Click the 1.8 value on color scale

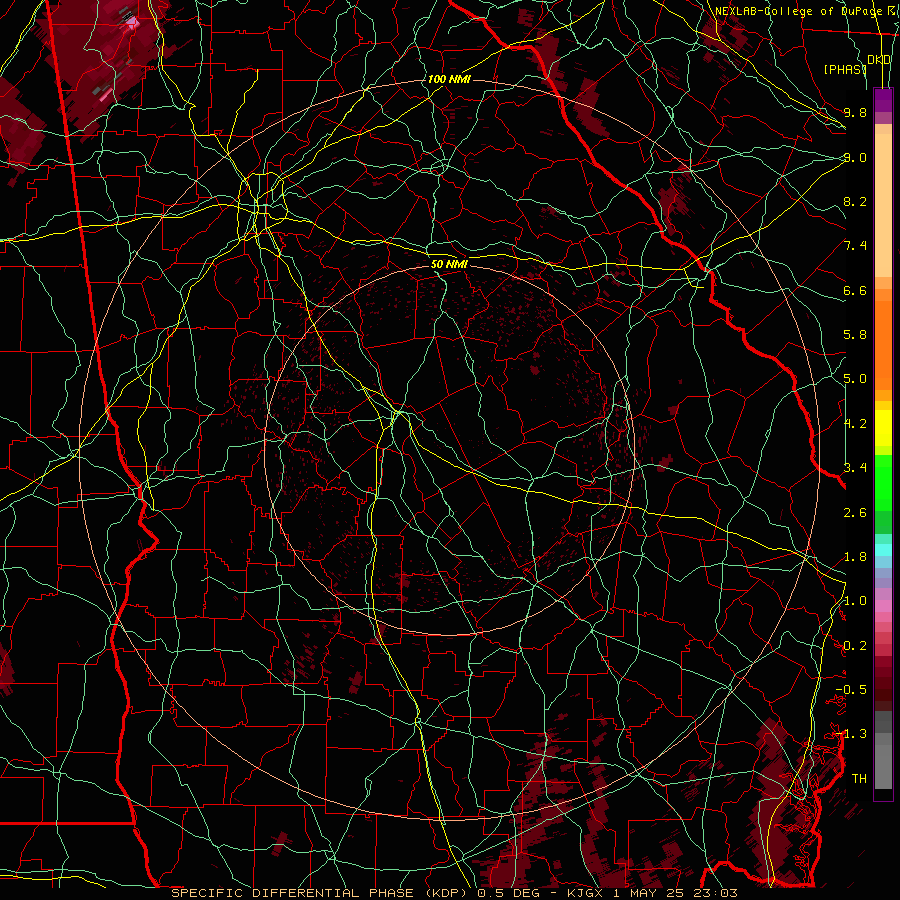(x=855, y=557)
